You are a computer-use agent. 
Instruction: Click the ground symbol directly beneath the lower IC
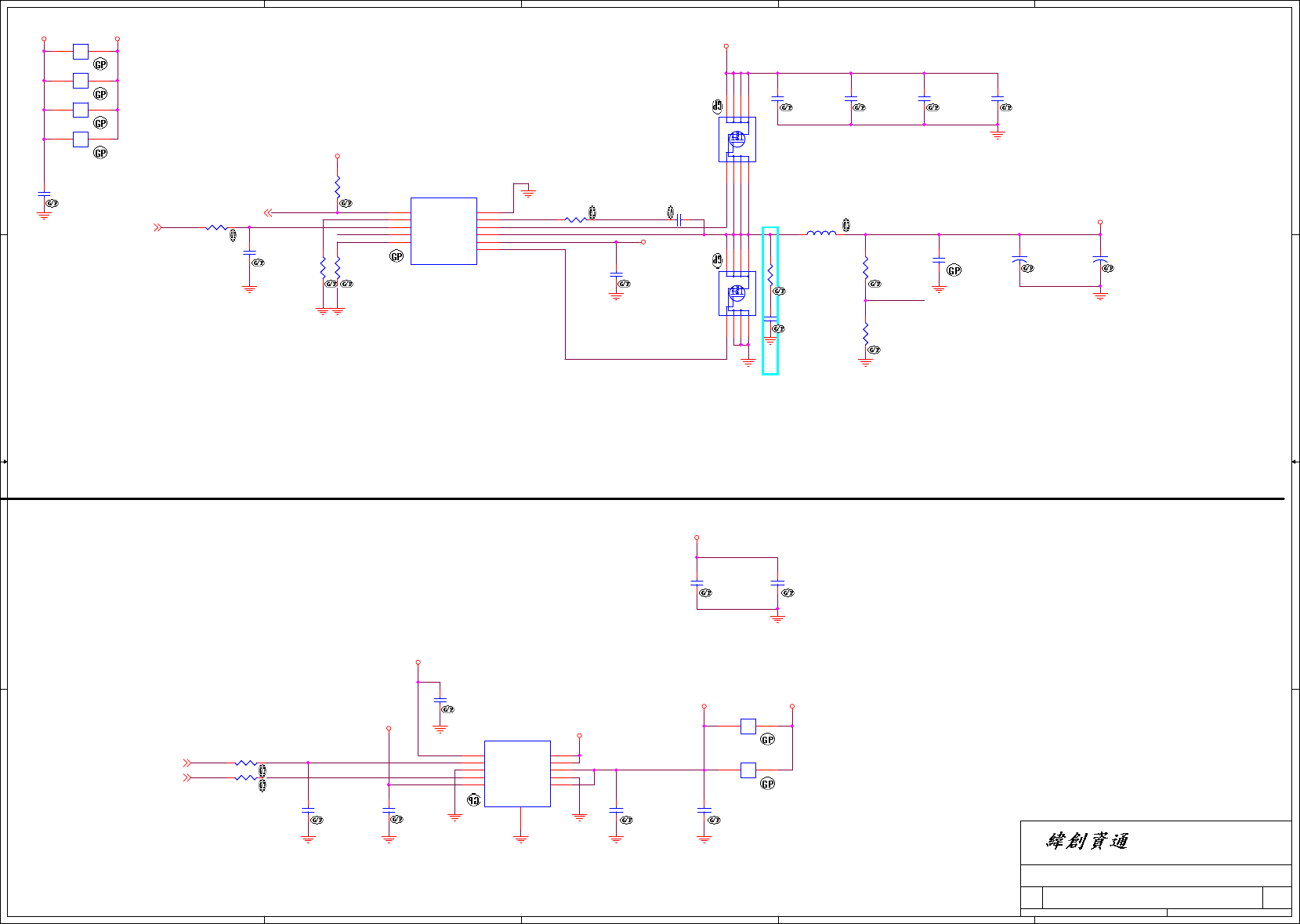(521, 839)
